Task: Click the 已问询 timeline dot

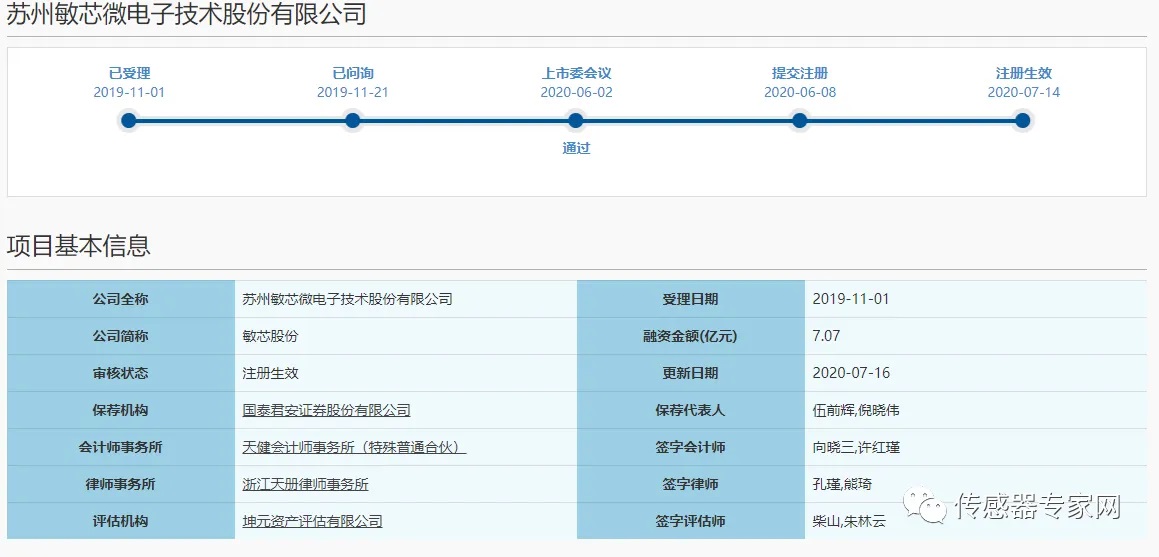Action: click(x=352, y=121)
